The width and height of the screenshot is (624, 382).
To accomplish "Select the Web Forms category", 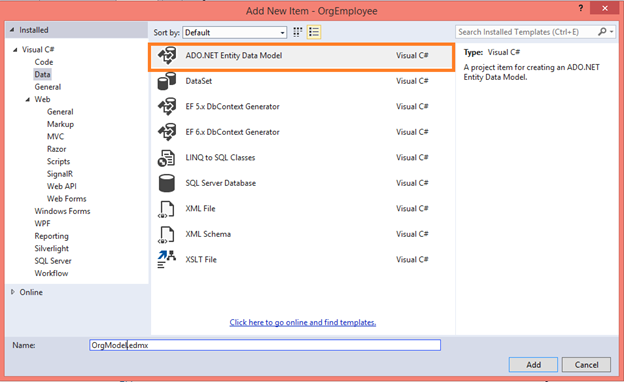I will click(66, 199).
